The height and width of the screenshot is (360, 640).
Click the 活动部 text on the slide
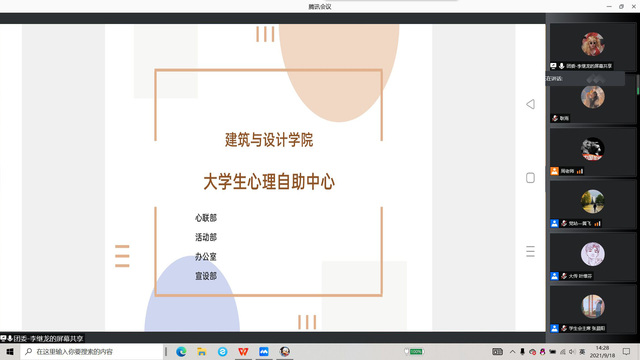click(x=206, y=237)
